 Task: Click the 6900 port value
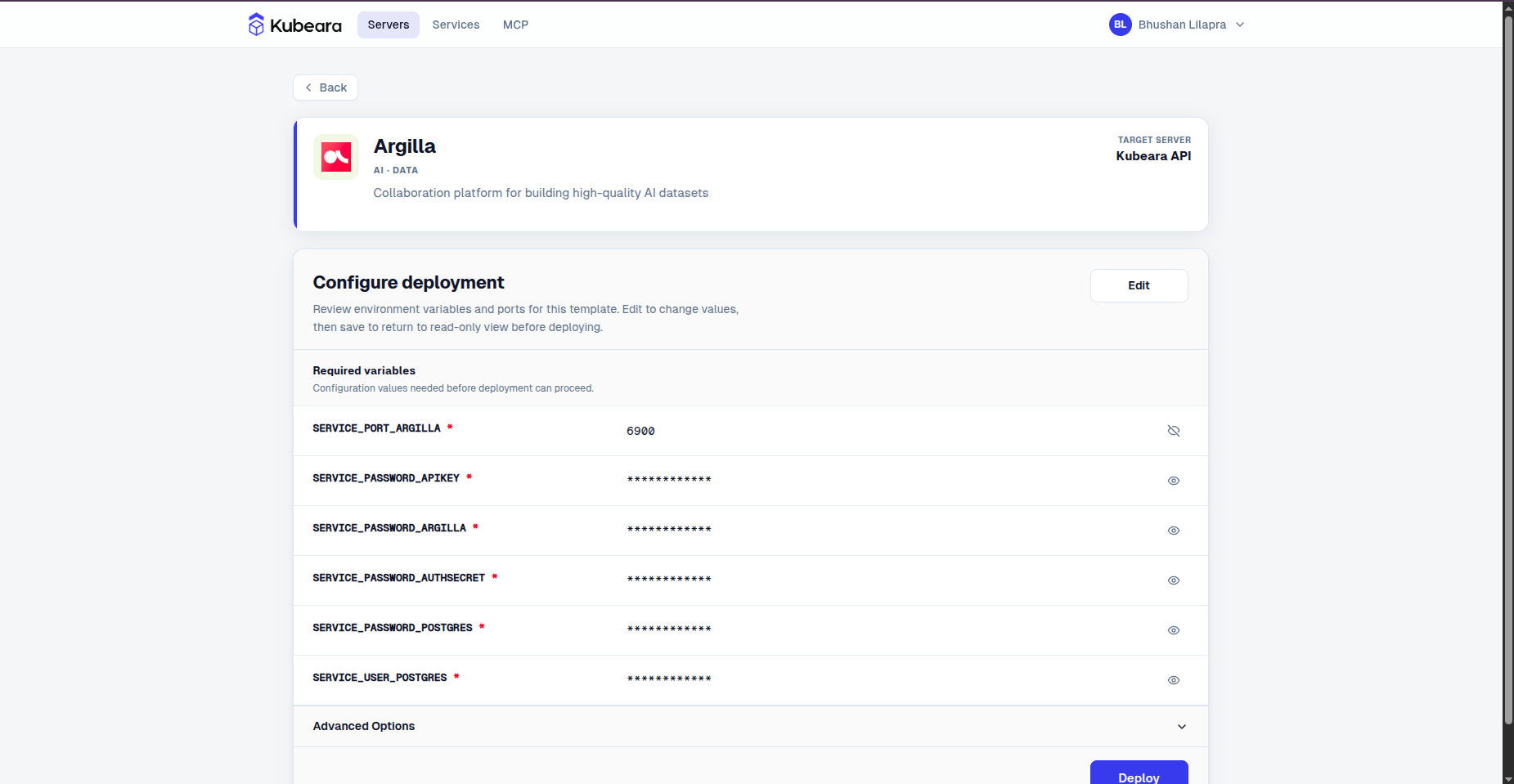(x=640, y=431)
